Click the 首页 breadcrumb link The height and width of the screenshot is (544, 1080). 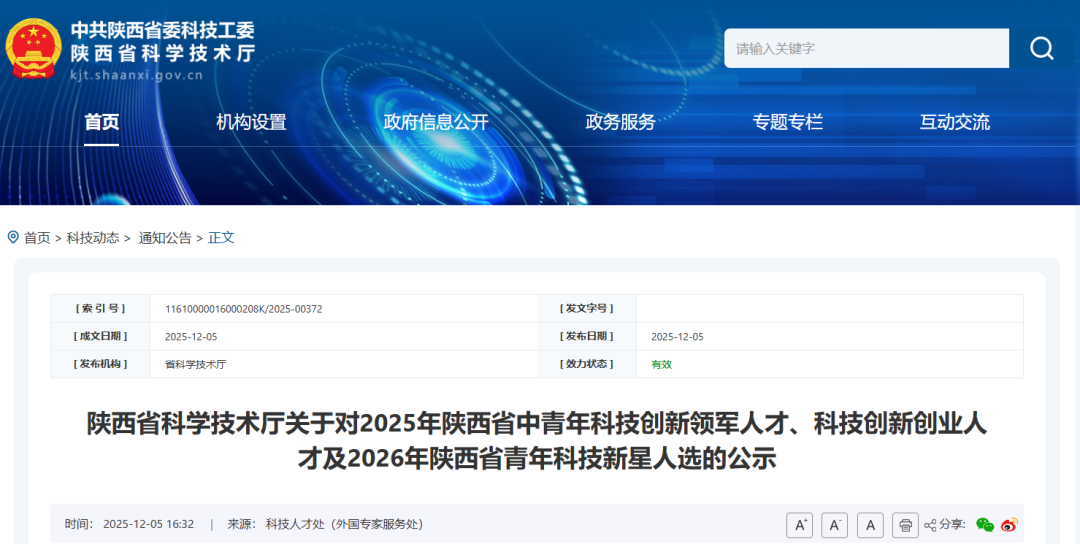pyautogui.click(x=37, y=238)
